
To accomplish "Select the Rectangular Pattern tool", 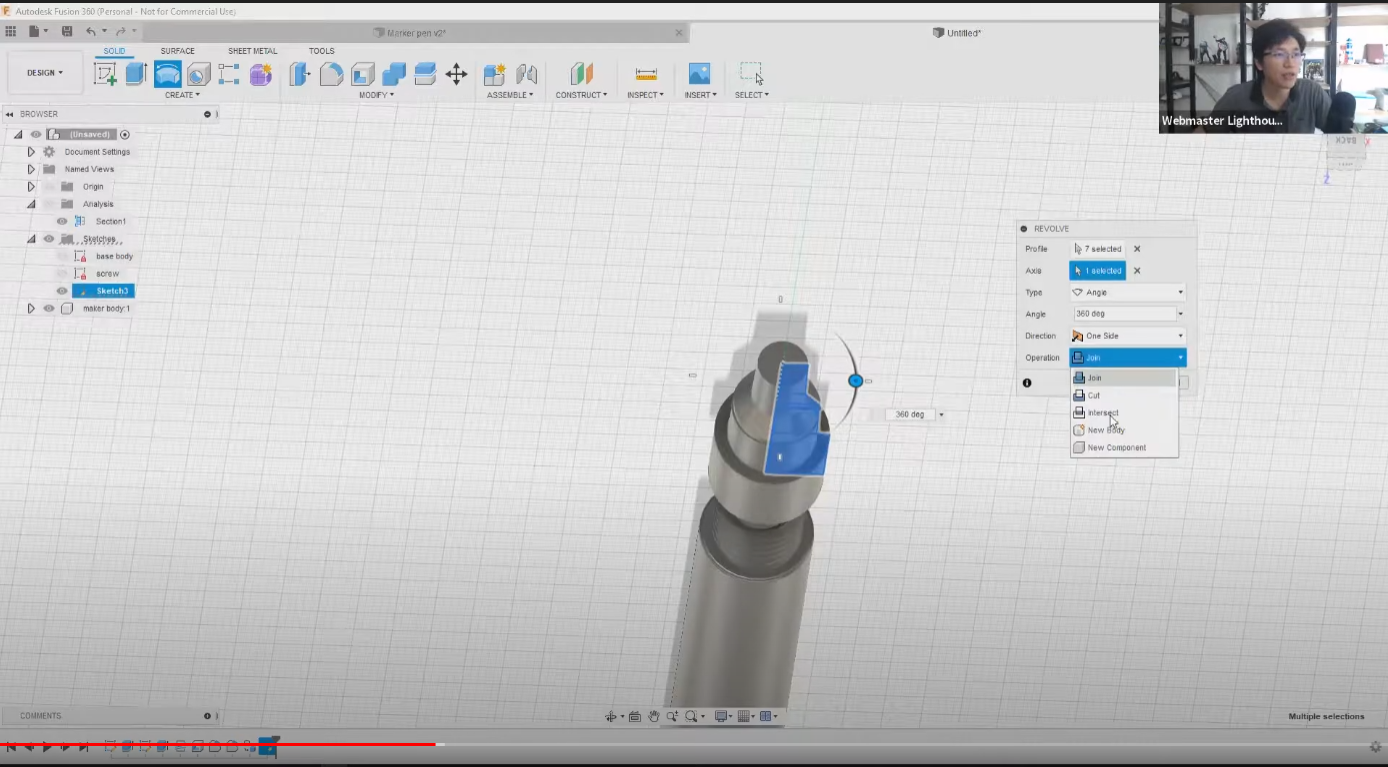I will point(229,74).
